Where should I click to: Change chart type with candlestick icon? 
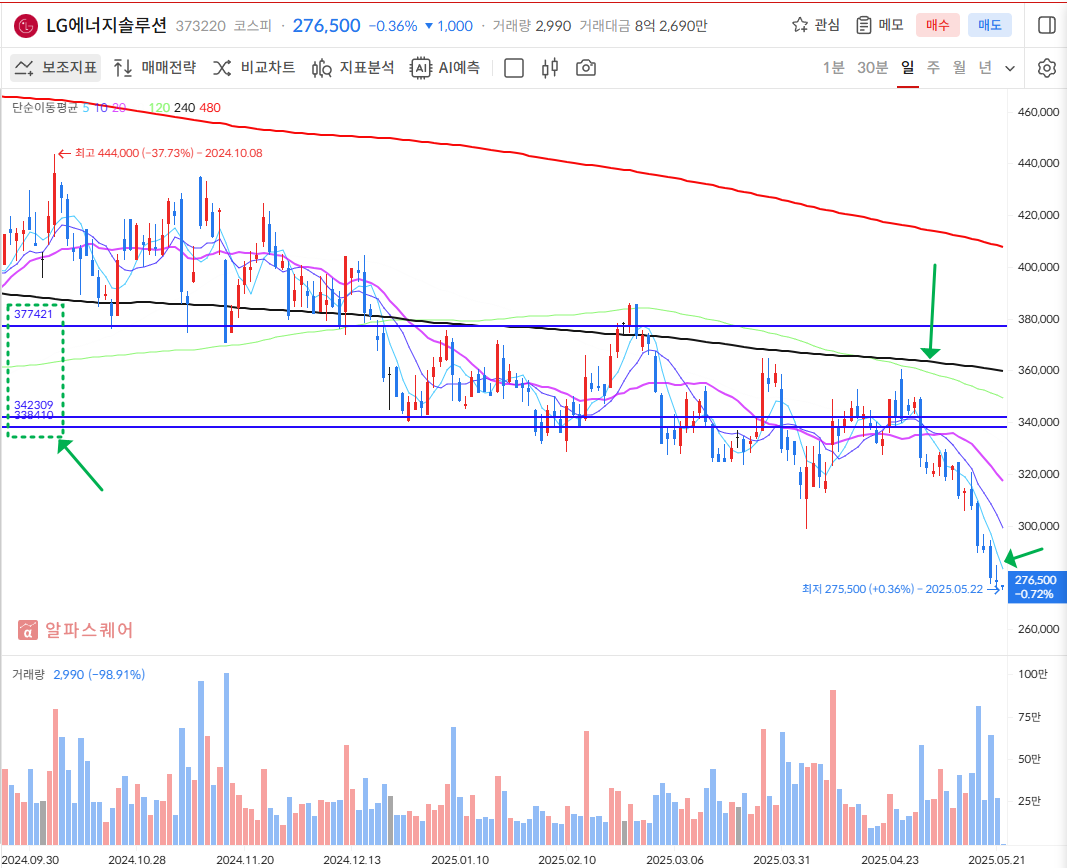[x=550, y=68]
